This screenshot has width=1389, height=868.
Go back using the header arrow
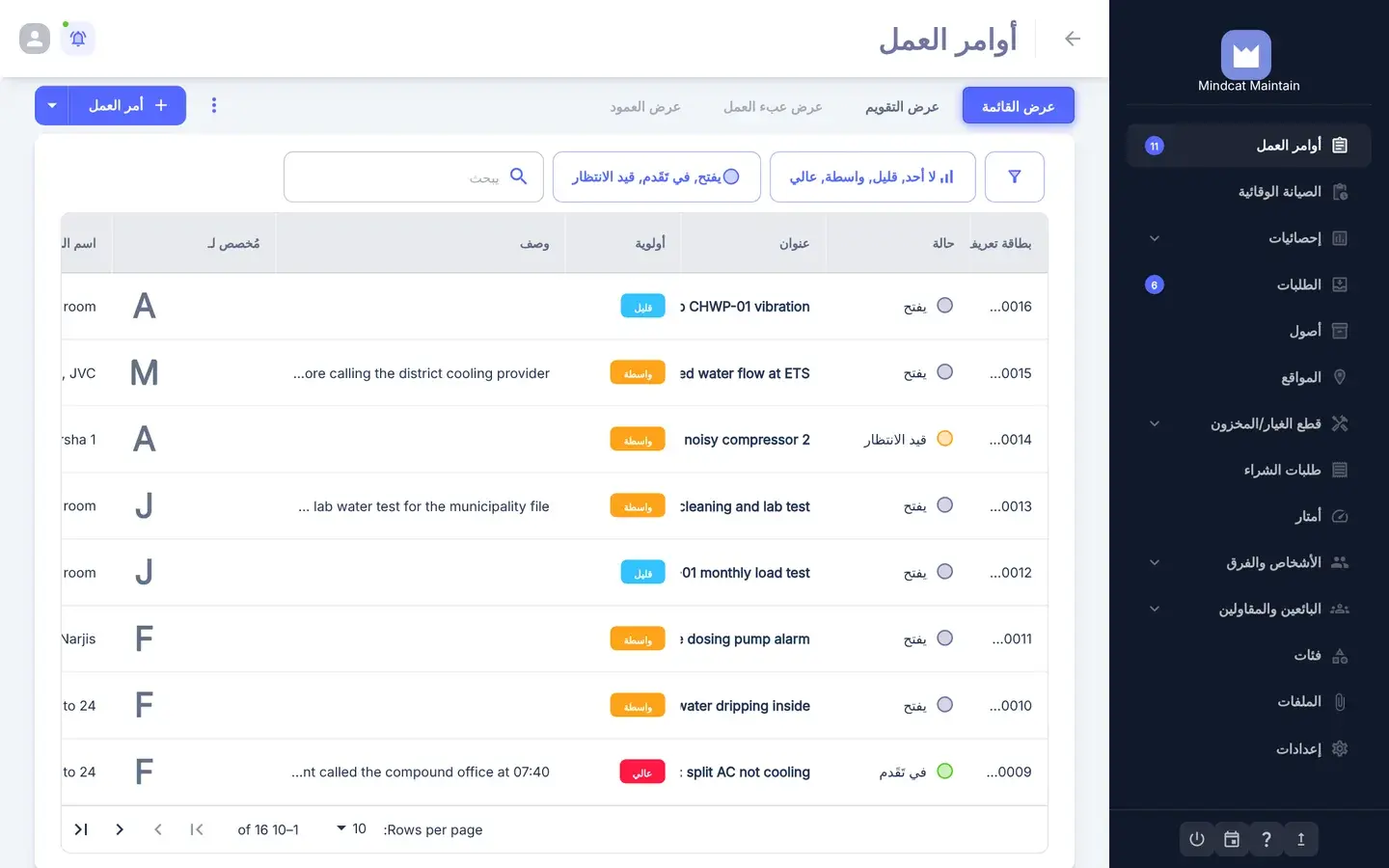click(1072, 39)
